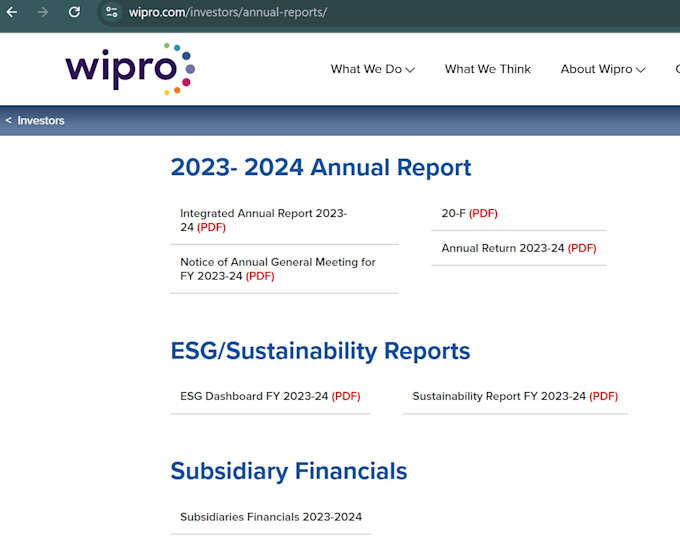
Task: Click the ESG/Sustainability Reports heading
Action: point(320,351)
